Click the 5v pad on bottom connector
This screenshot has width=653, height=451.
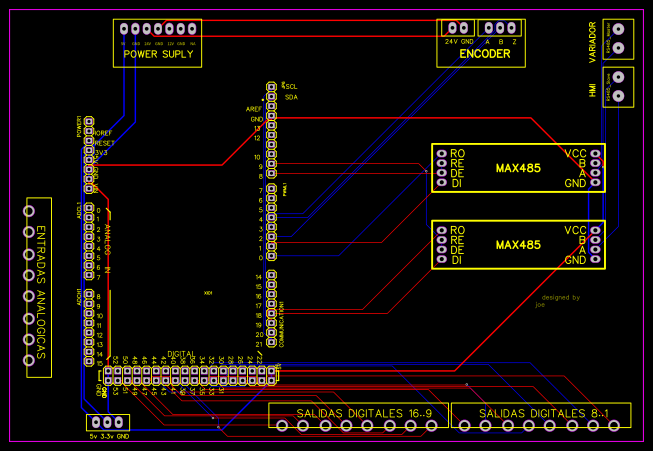click(96, 422)
